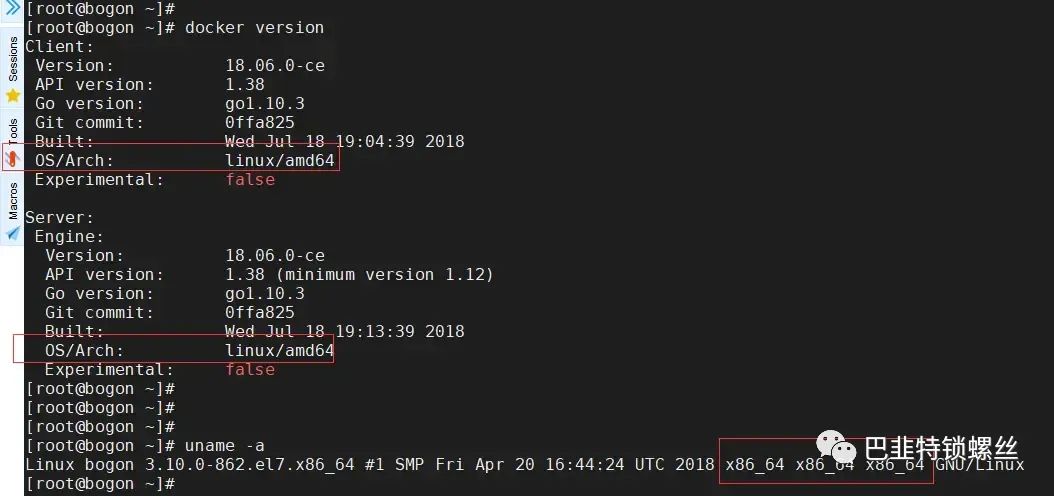Click the Server OS/Arch linux/amd64 value
1054x496 pixels.
(279, 350)
